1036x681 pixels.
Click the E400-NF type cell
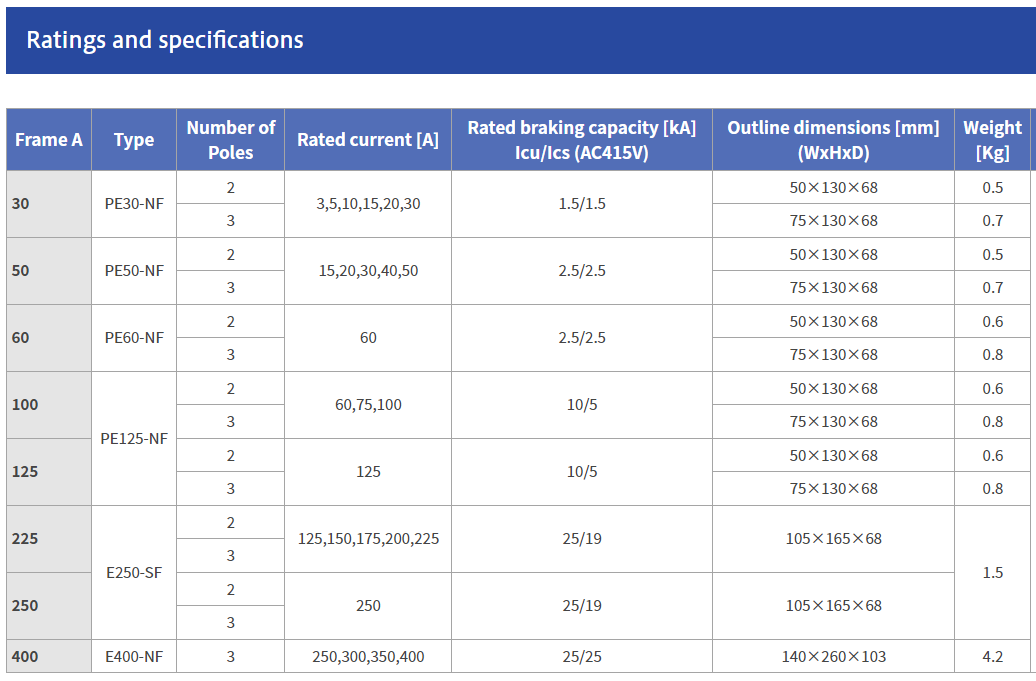[134, 657]
